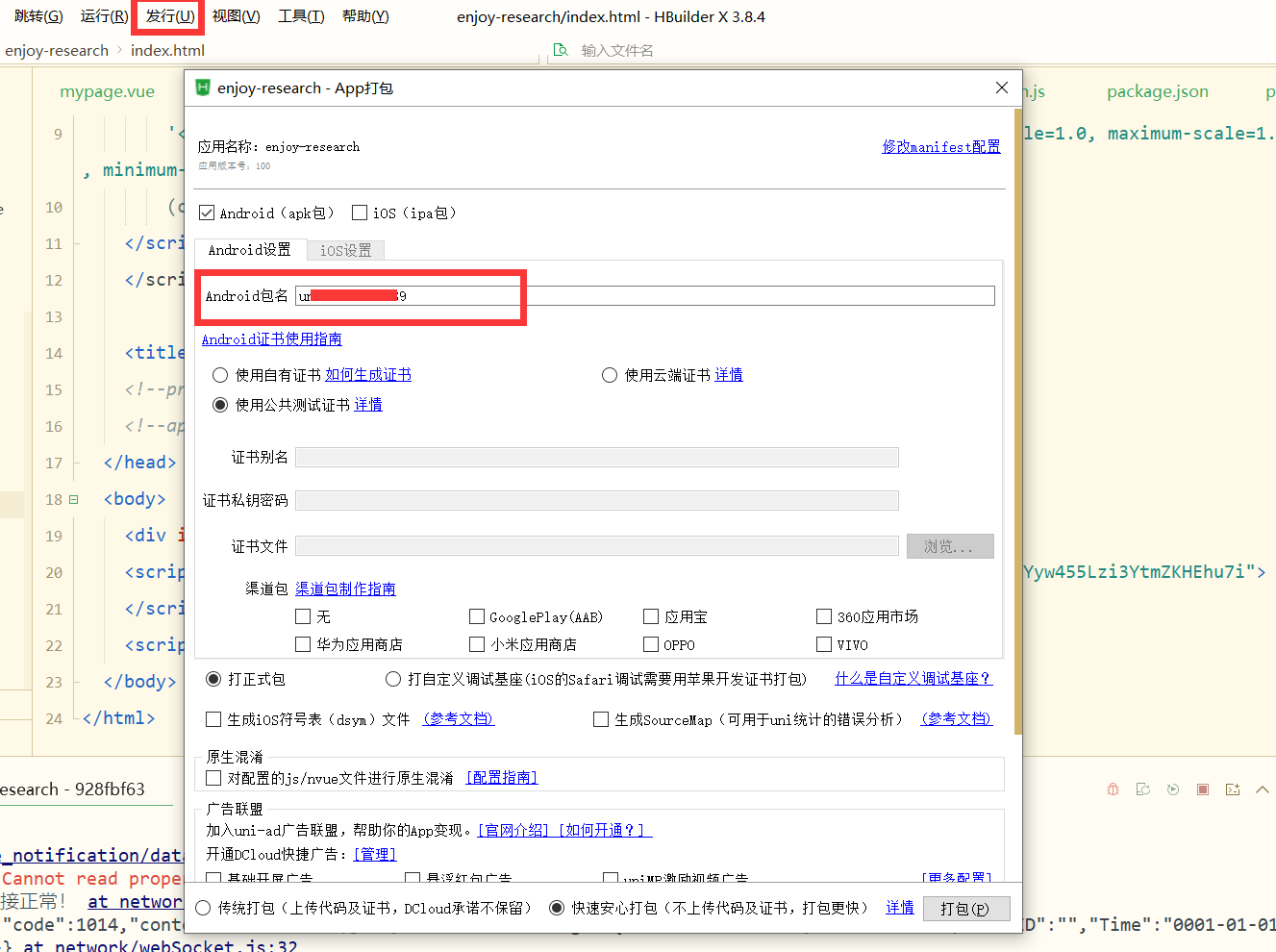Viewport: 1276px width, 952px height.
Task: Open the debug bug icon in console
Action: [1113, 789]
